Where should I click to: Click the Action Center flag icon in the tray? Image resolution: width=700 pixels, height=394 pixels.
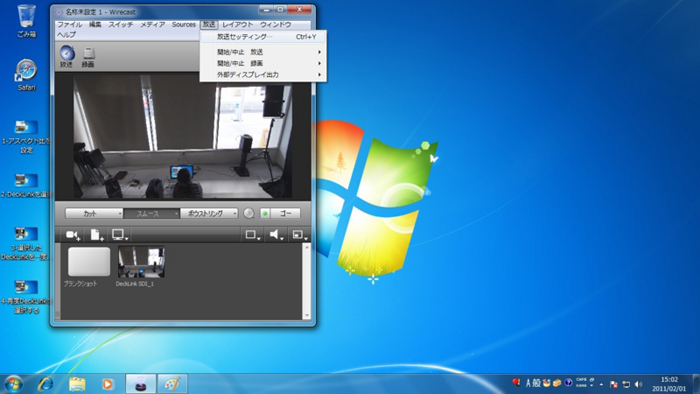pos(614,384)
